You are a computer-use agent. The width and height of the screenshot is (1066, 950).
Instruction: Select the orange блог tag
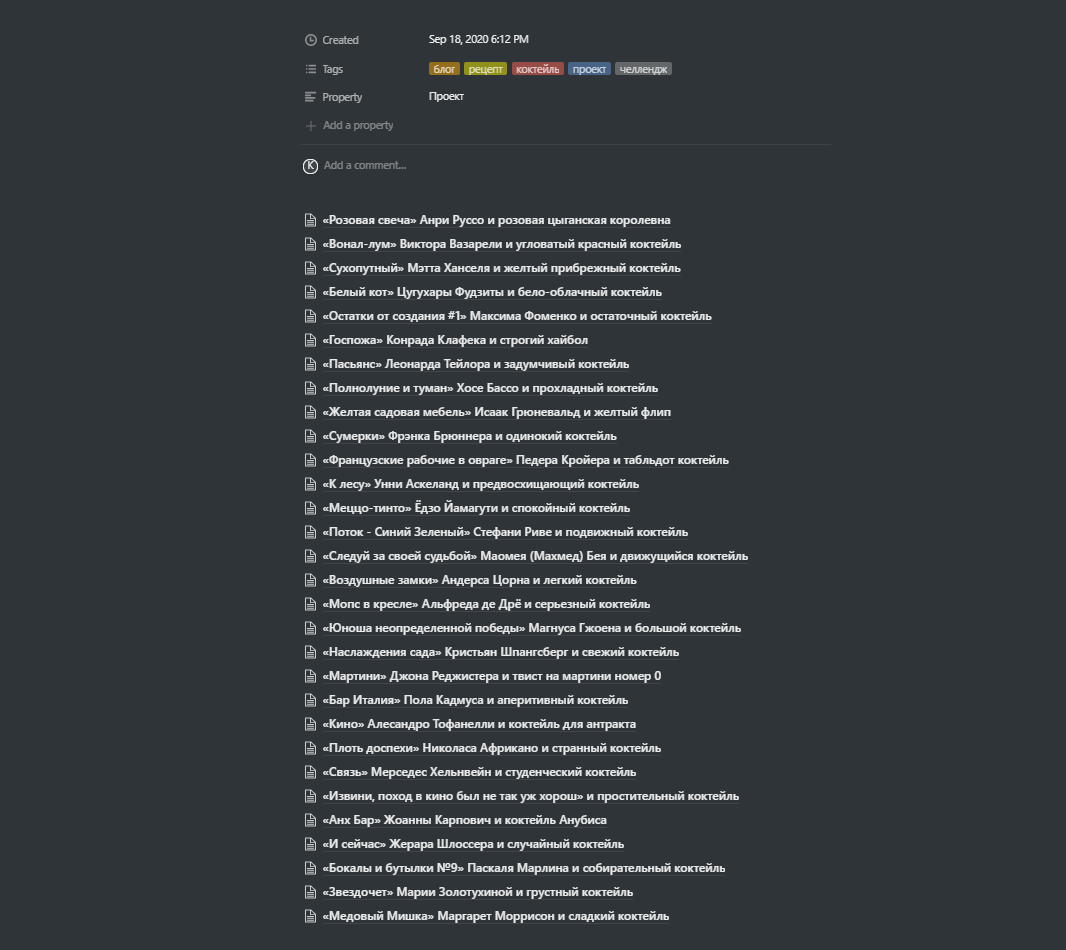tap(445, 69)
